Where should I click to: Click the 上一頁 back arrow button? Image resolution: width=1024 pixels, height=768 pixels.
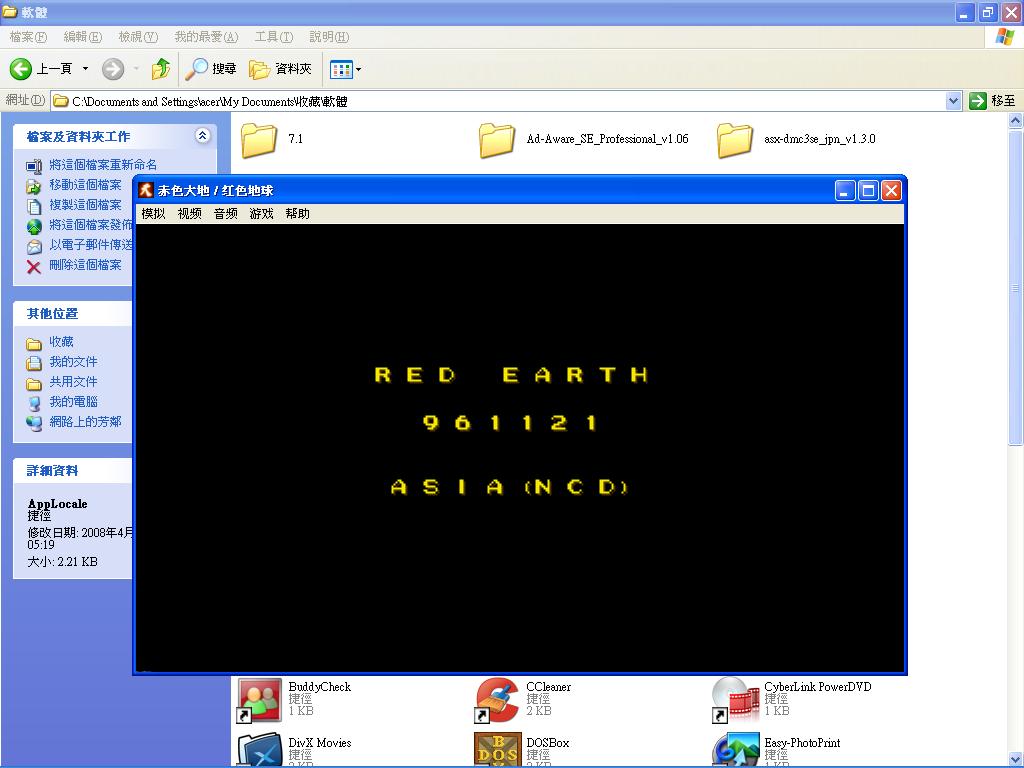tap(40, 69)
